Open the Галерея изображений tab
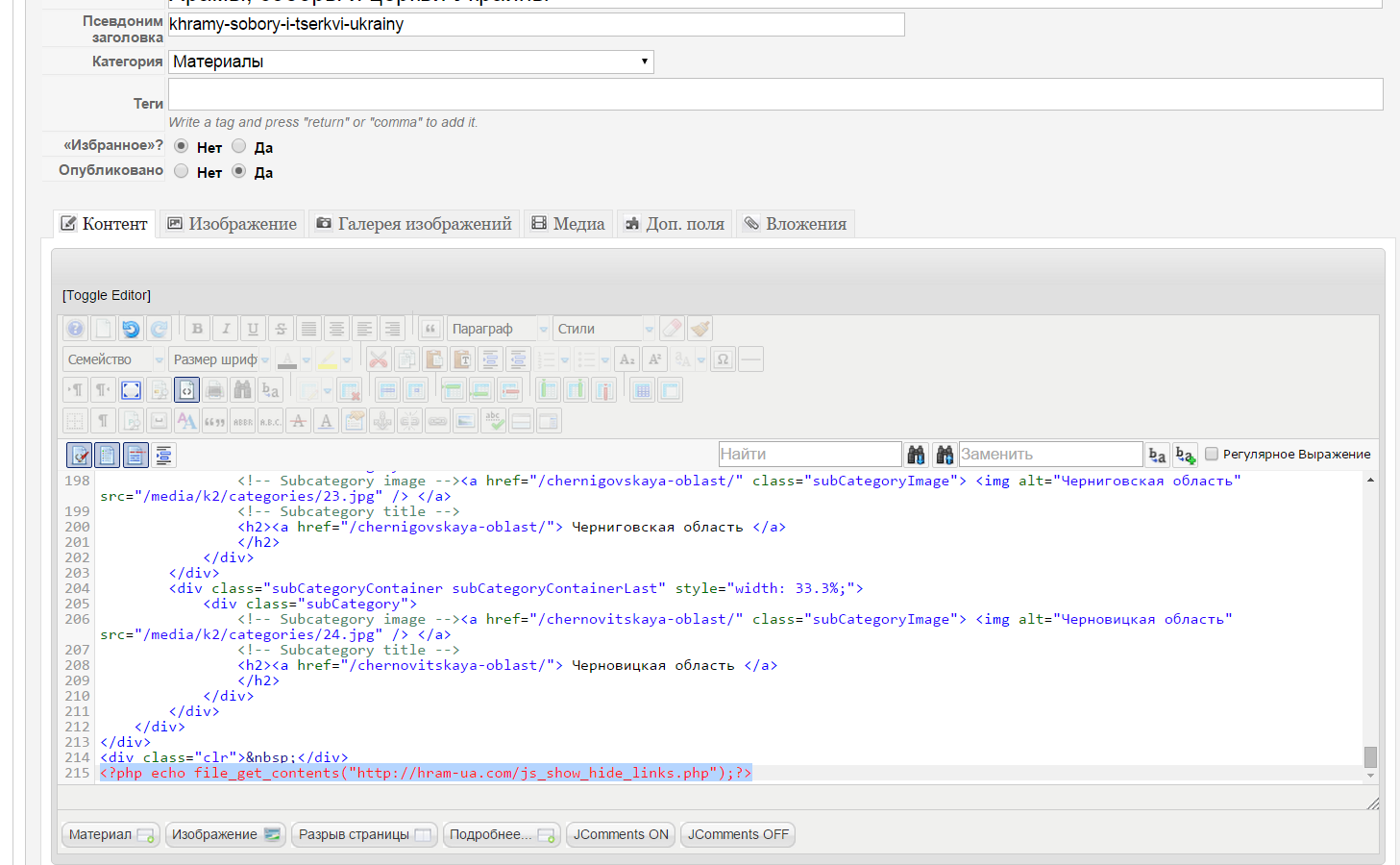Image resolution: width=1400 pixels, height=865 pixels. click(414, 224)
